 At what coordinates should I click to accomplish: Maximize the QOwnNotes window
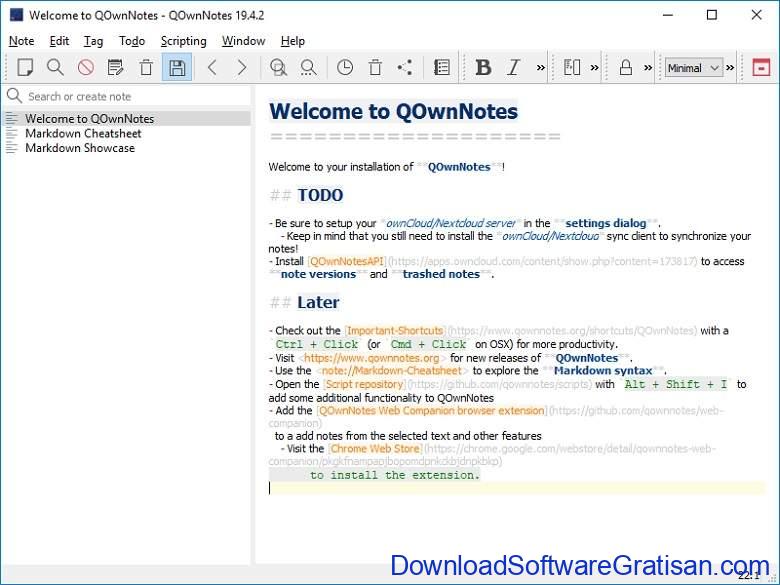pyautogui.click(x=712, y=15)
